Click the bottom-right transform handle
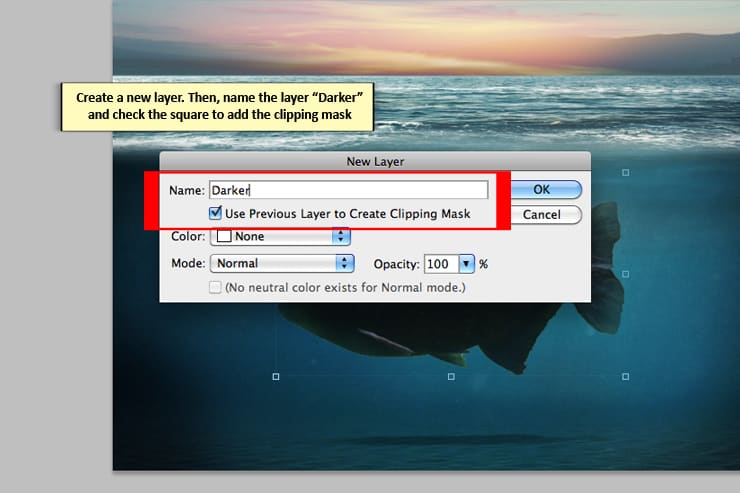 point(626,376)
